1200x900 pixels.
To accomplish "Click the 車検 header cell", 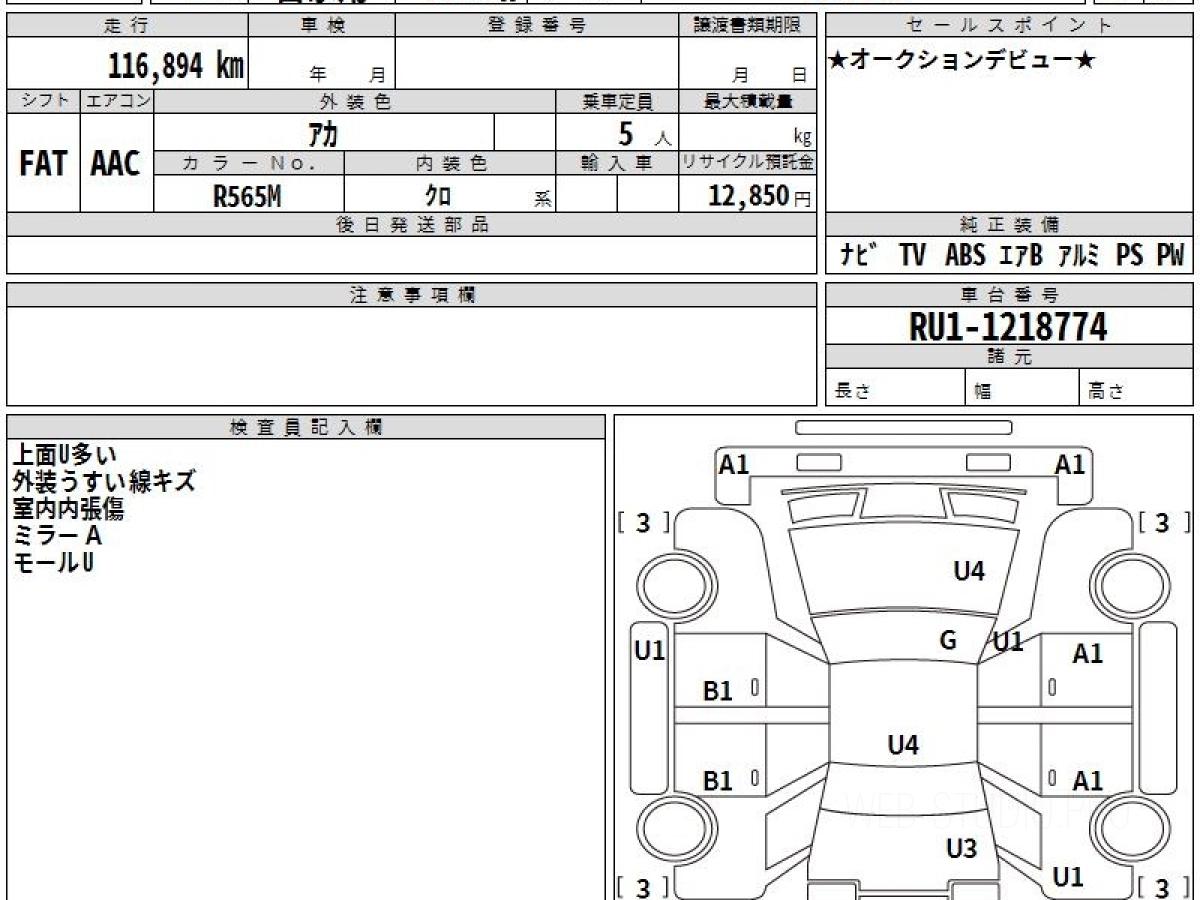I will pos(322,26).
